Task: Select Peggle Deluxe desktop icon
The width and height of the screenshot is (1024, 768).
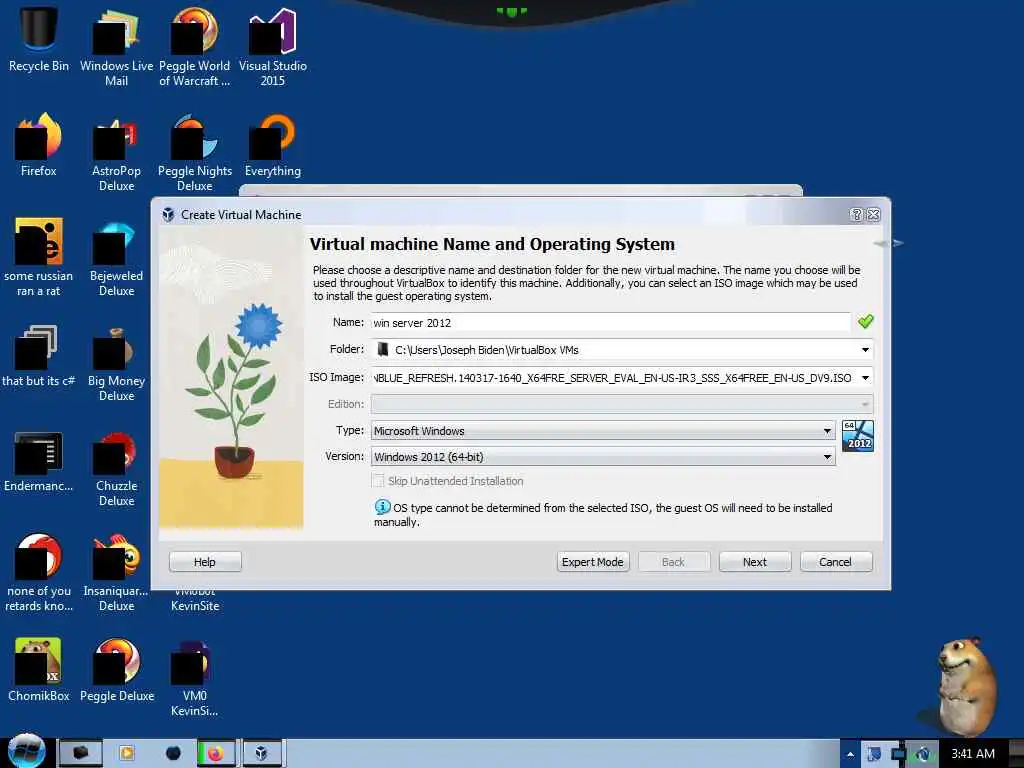Action: [116, 671]
